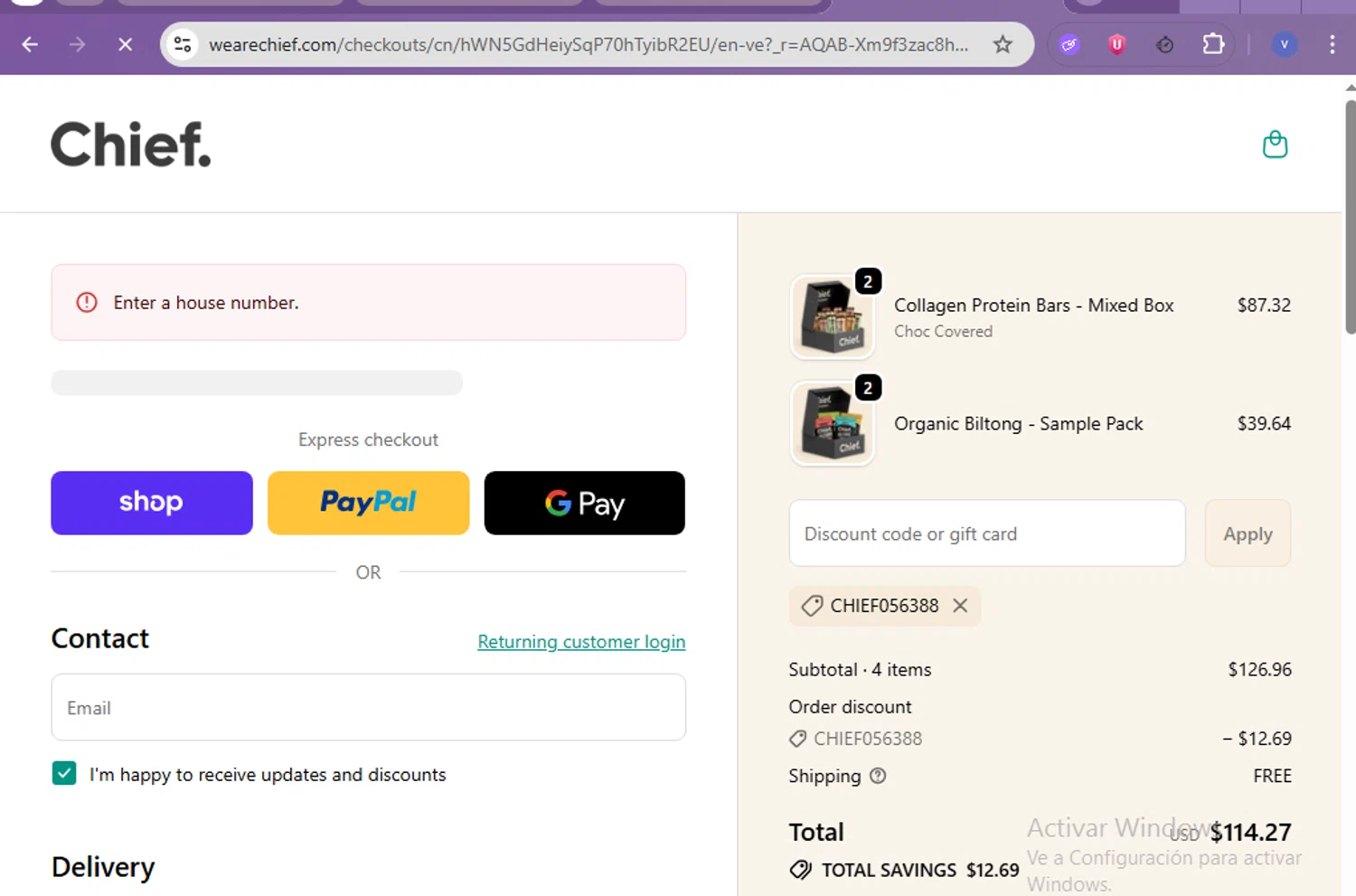This screenshot has width=1356, height=896.
Task: Click the $39.64 price
Action: (x=1264, y=424)
